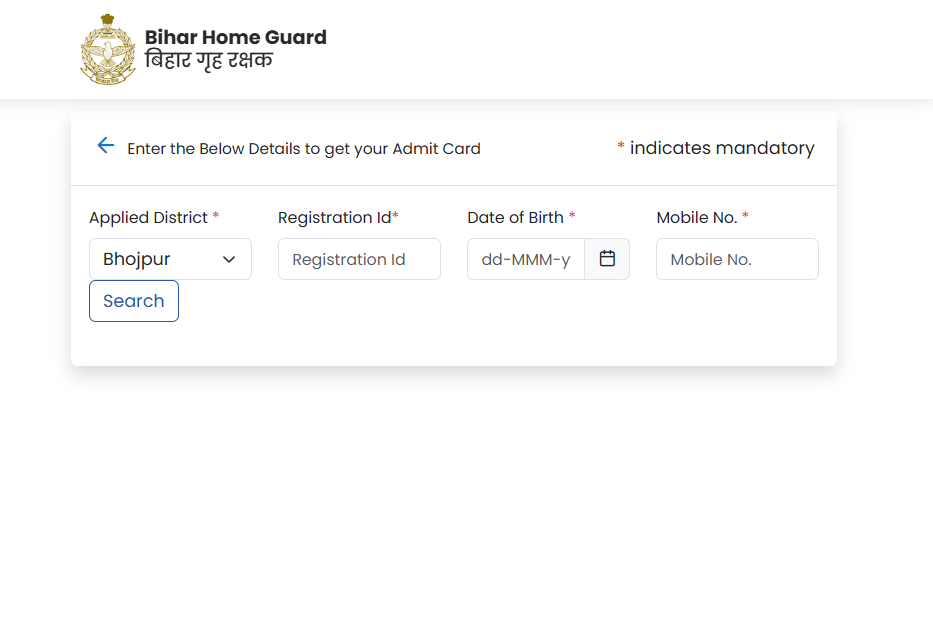Go back using the left arrow icon
Screen dimensions: 933x631
tap(105, 146)
